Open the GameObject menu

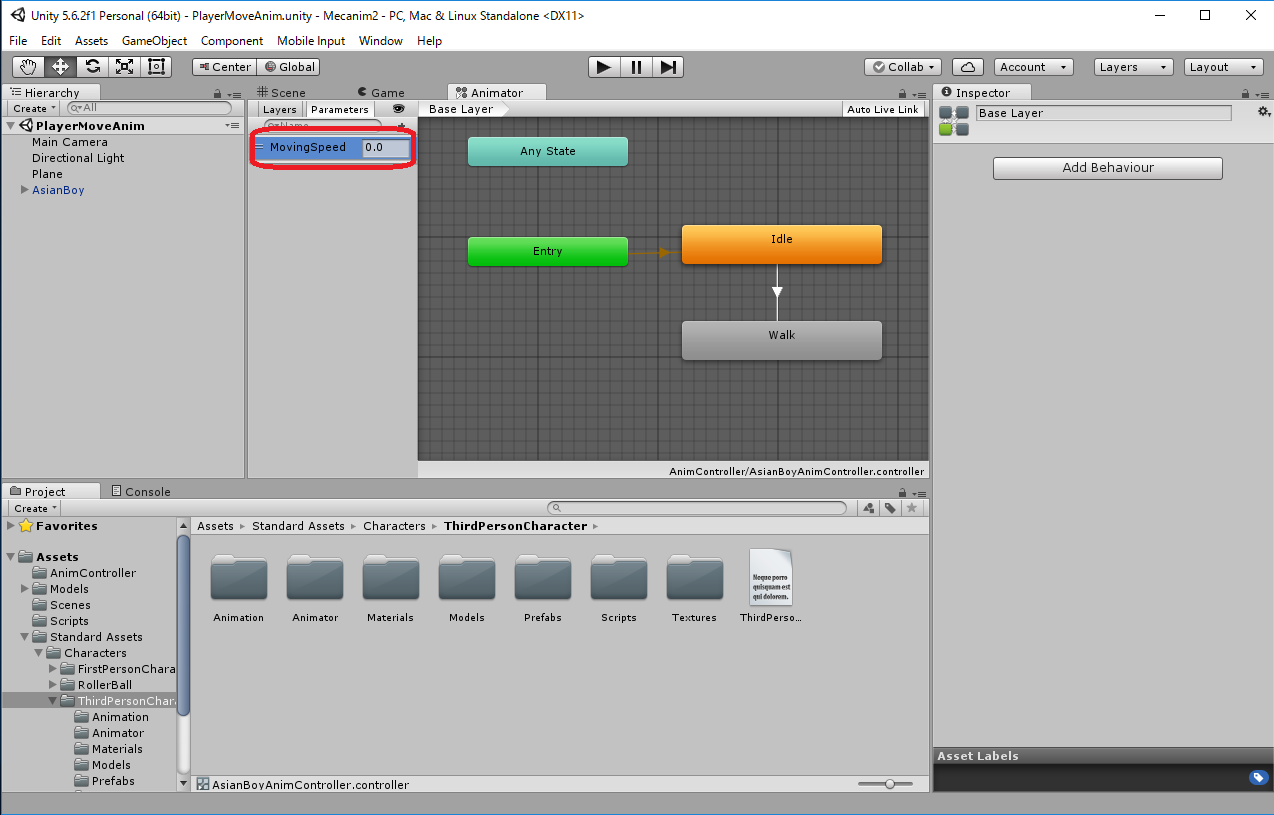154,41
